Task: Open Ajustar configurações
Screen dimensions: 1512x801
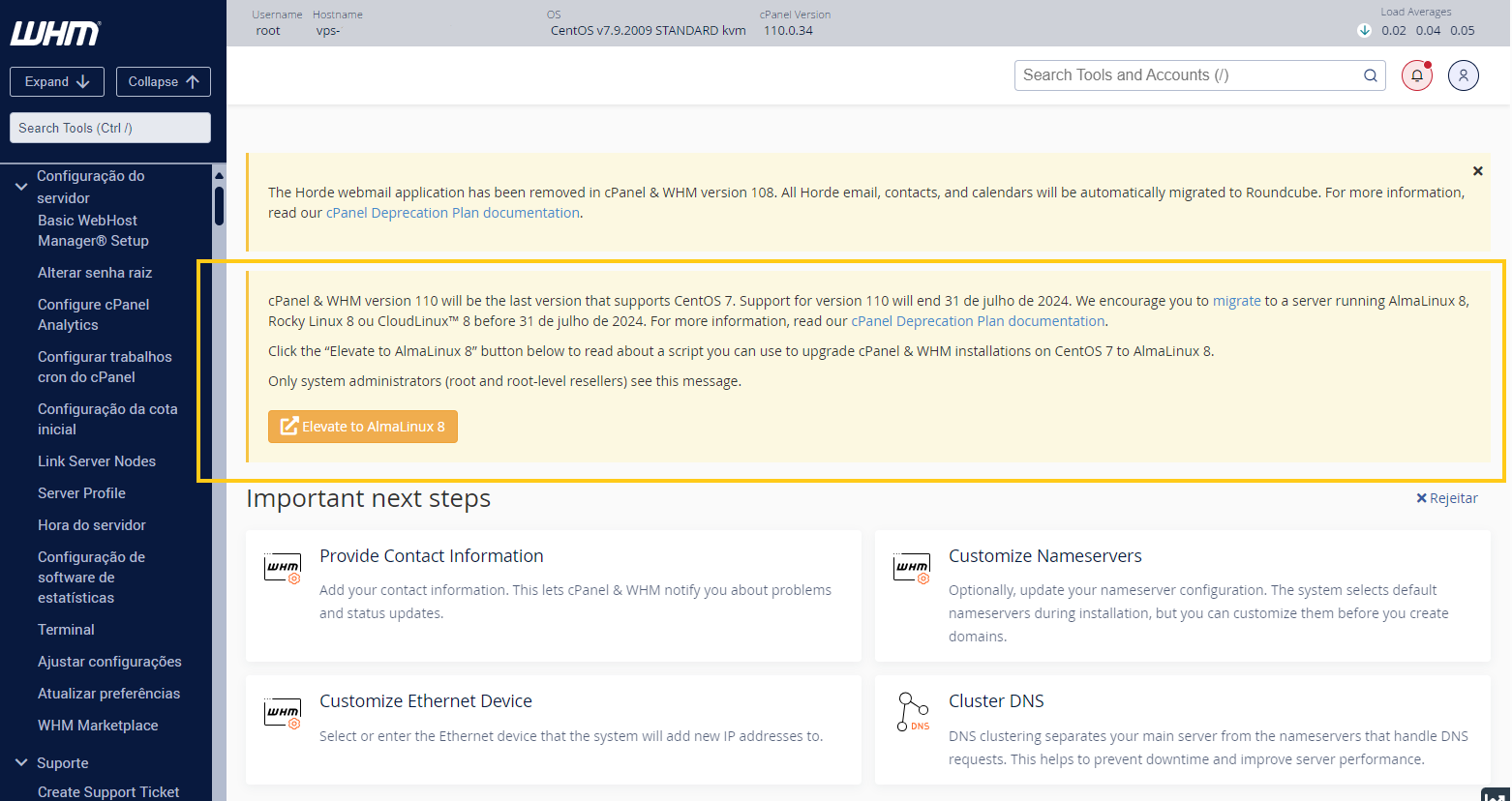Action: coord(109,662)
